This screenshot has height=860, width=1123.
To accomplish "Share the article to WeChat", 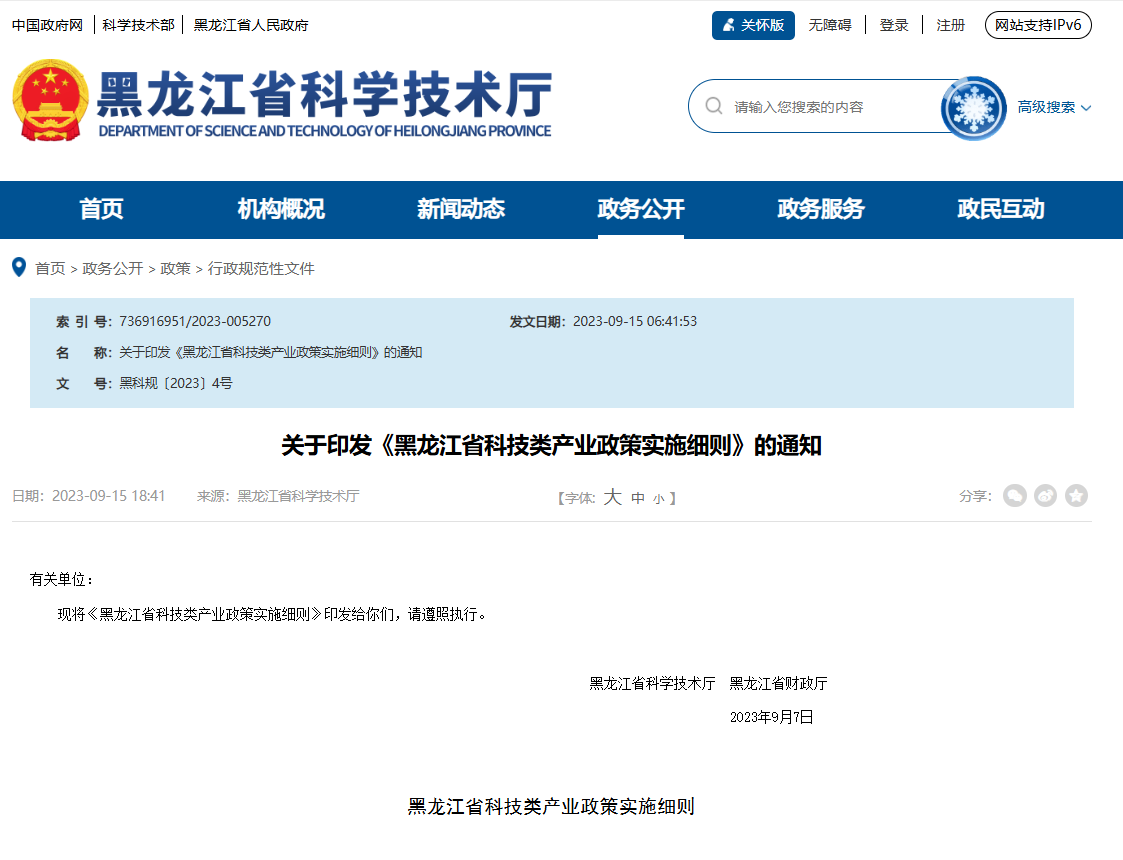I will pos(1014,495).
